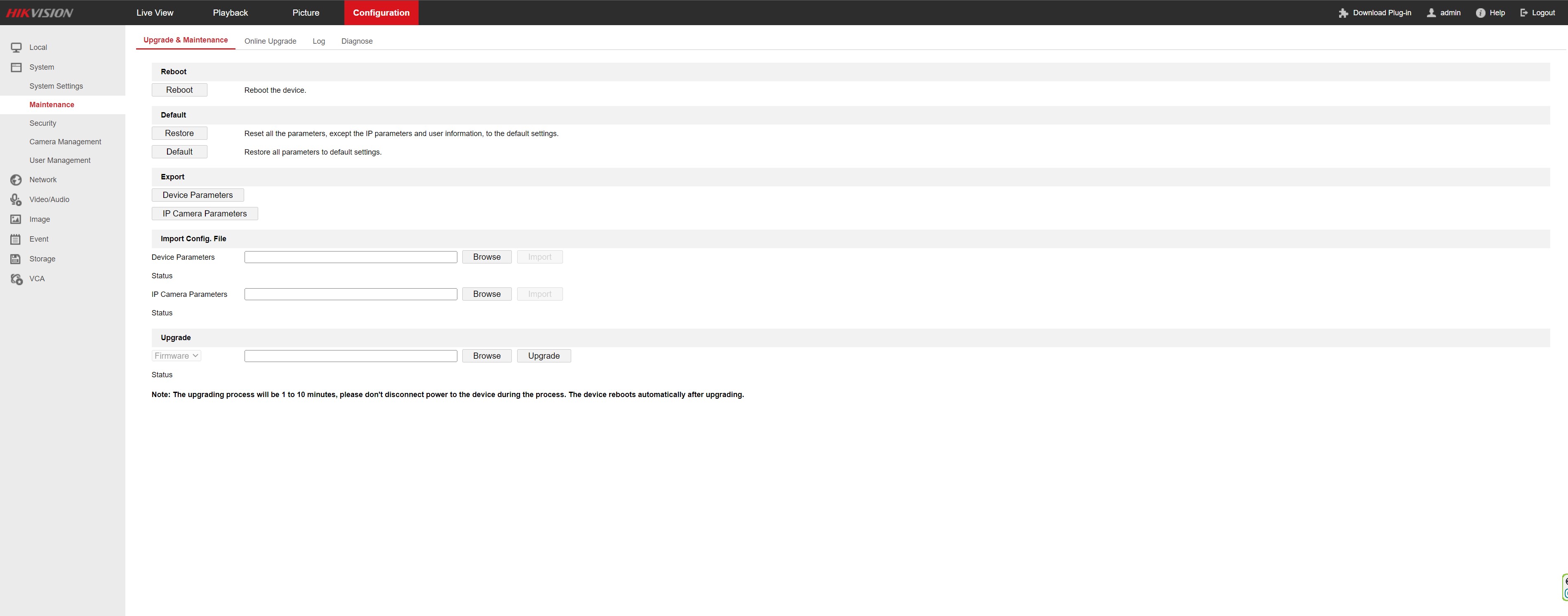
Task: Click the Download Plug-in puzzle icon
Action: point(1343,13)
